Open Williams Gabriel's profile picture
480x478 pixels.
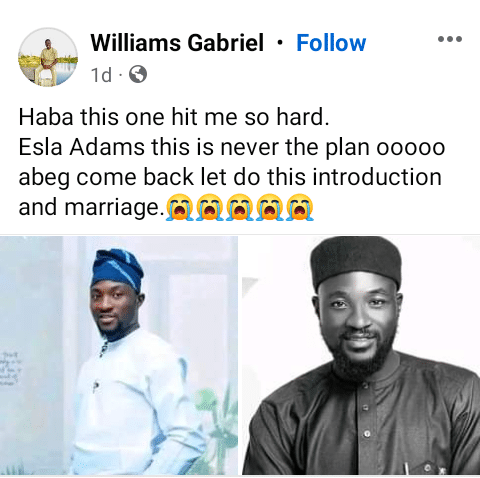click(48, 57)
